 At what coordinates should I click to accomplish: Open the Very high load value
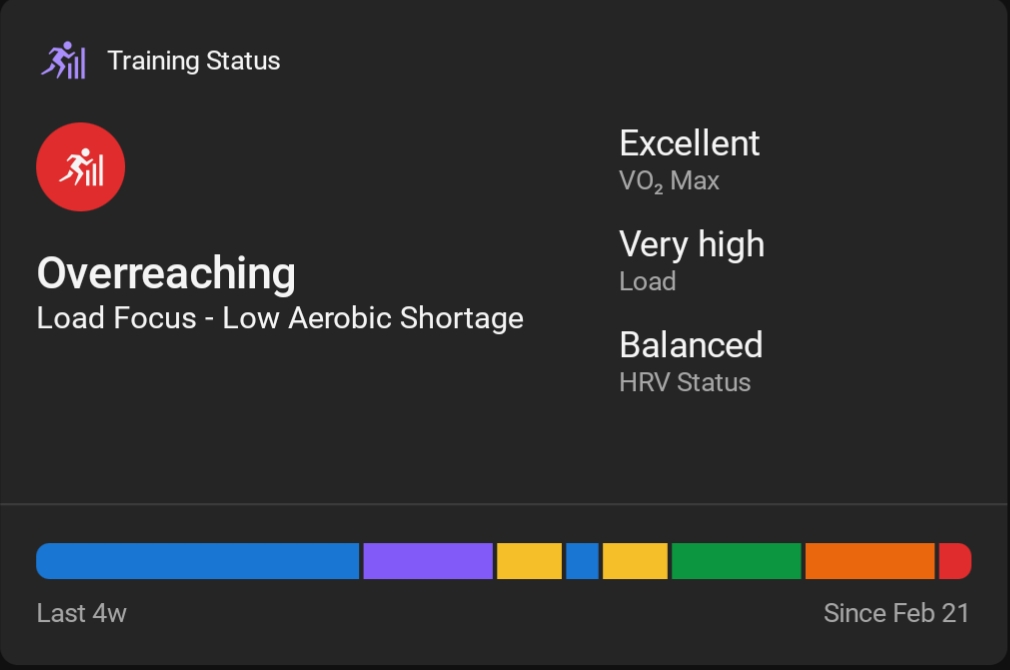[691, 244]
